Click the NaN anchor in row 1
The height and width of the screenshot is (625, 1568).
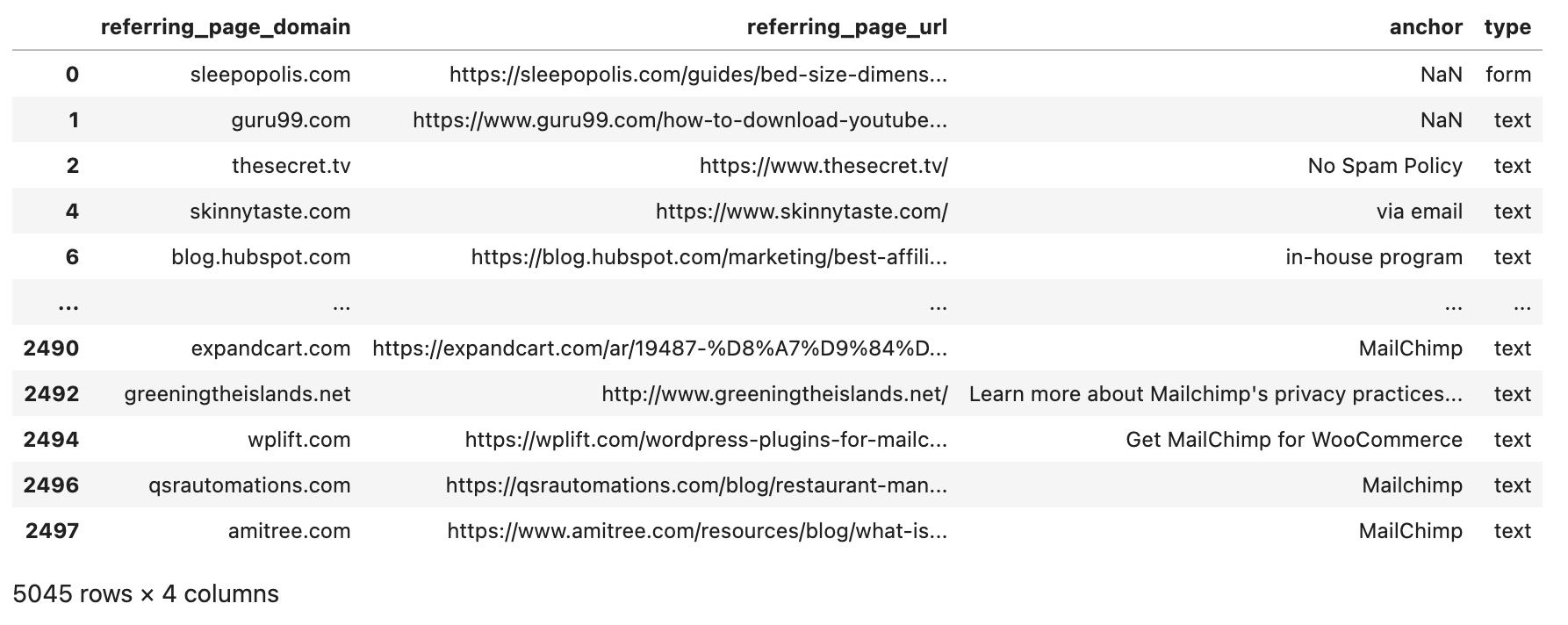1442,120
